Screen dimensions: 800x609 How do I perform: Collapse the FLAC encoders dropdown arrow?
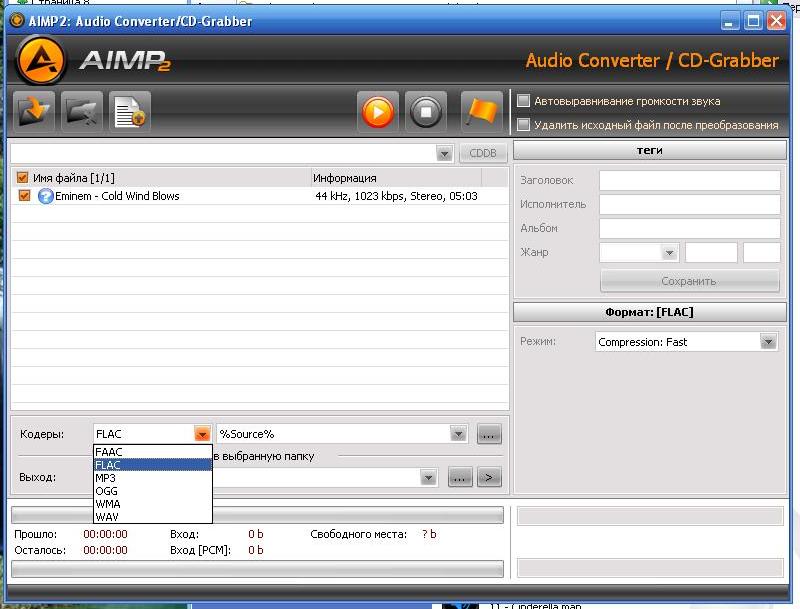[x=202, y=434]
